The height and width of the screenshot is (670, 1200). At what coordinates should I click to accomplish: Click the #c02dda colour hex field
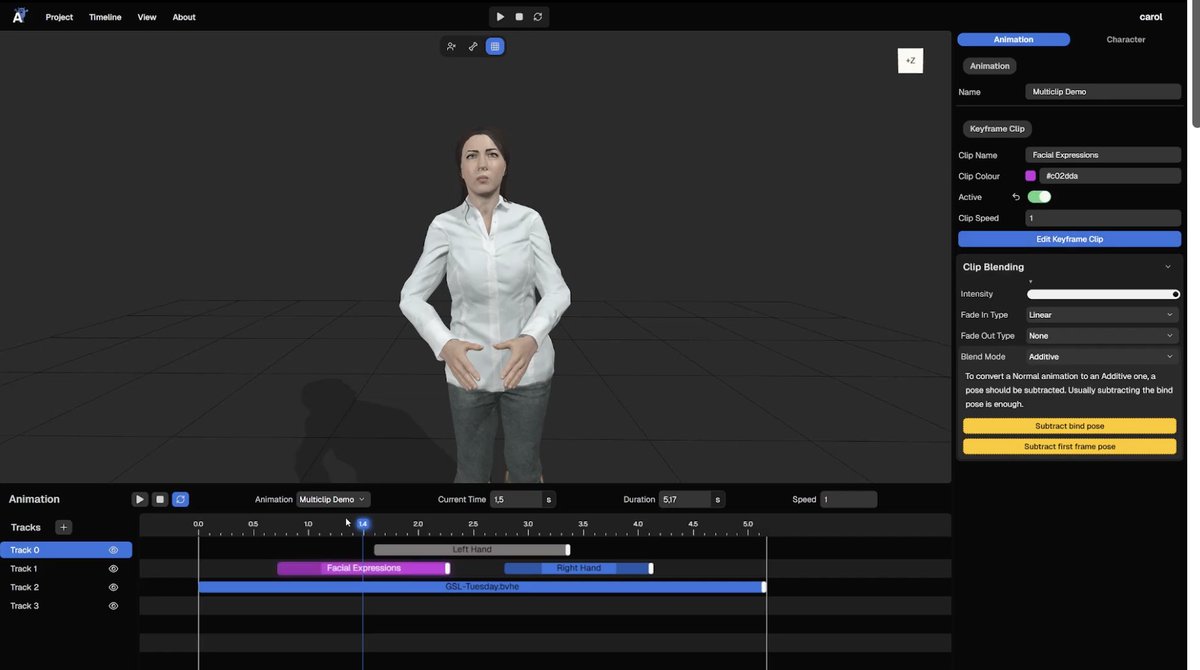[x=1110, y=176]
